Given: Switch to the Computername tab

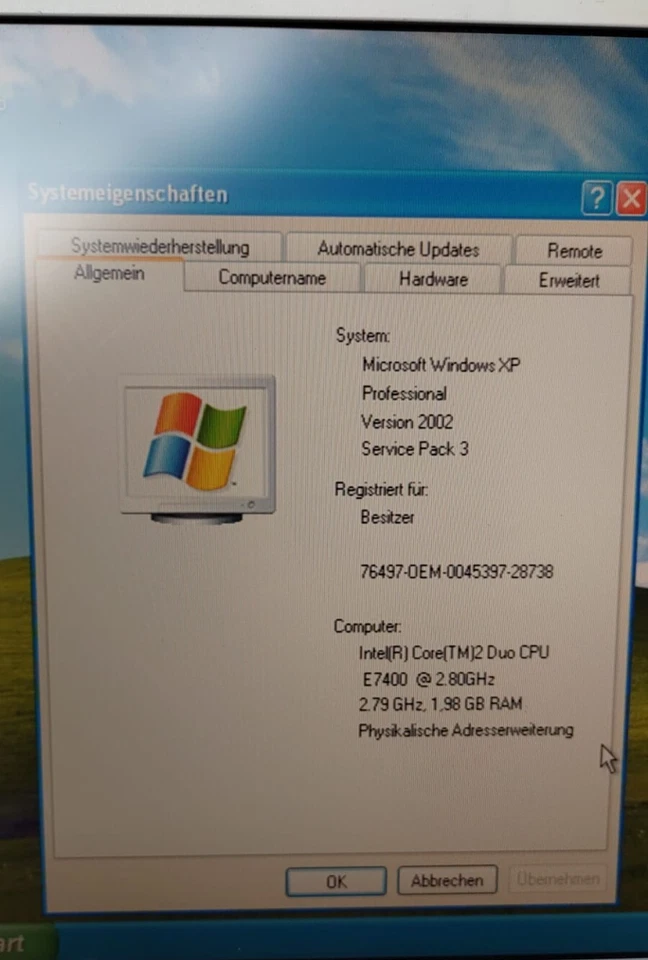Looking at the screenshot, I should (x=272, y=278).
